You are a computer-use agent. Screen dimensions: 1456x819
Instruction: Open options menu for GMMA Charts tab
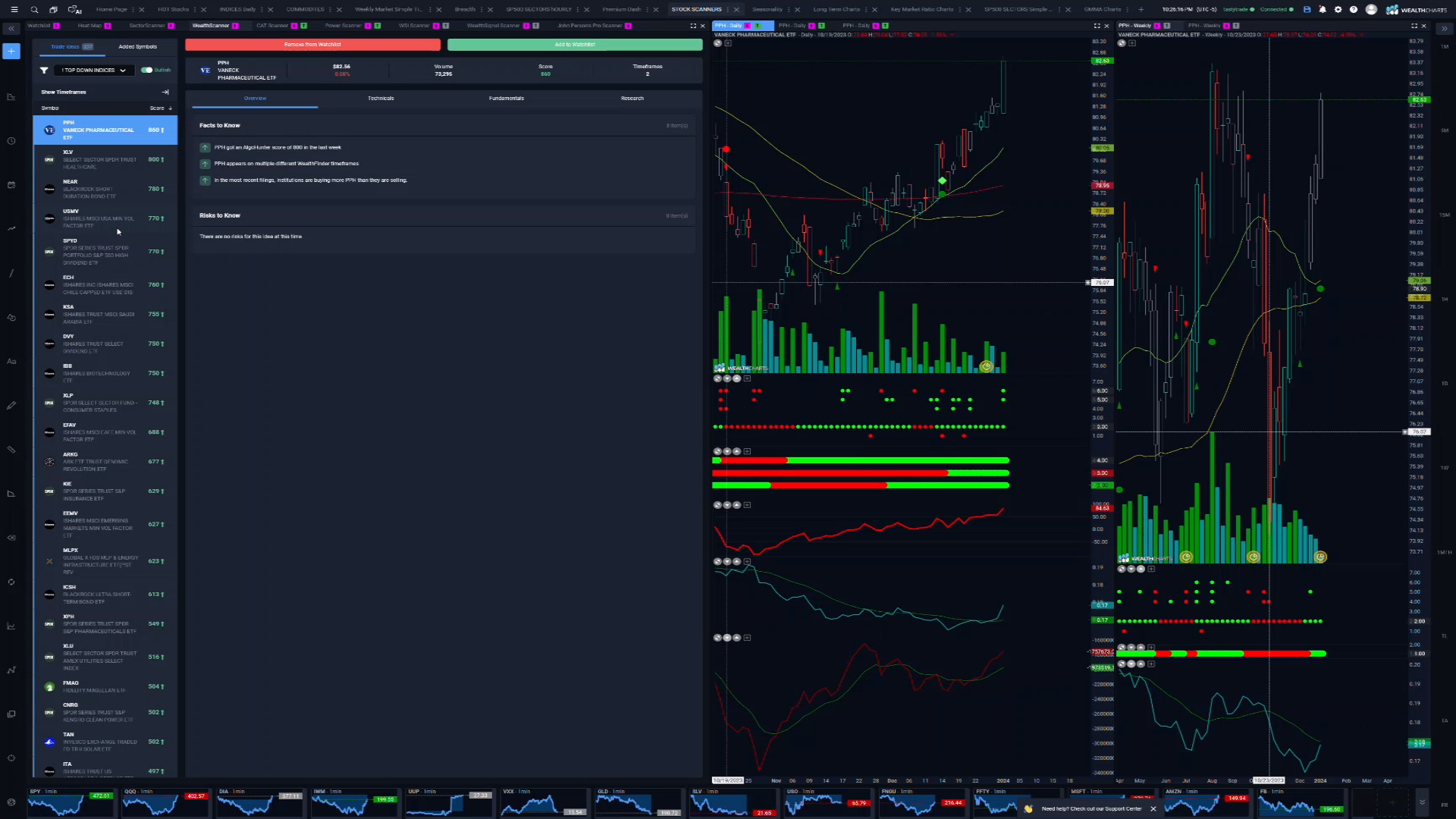tap(1128, 10)
